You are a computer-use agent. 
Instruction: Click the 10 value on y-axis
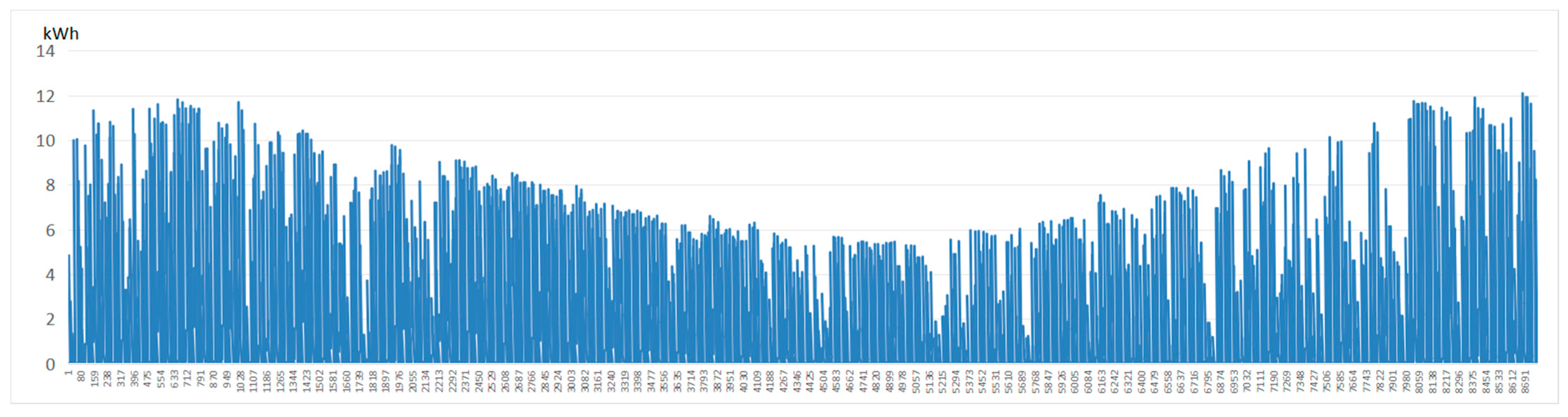[45, 141]
